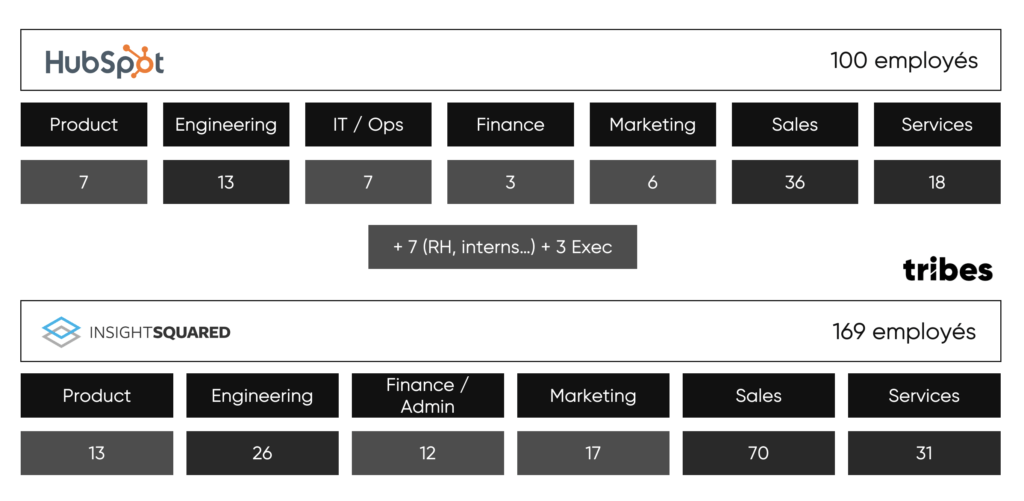1024x501 pixels.
Task: Click the Engineering value 13
Action: 226,182
